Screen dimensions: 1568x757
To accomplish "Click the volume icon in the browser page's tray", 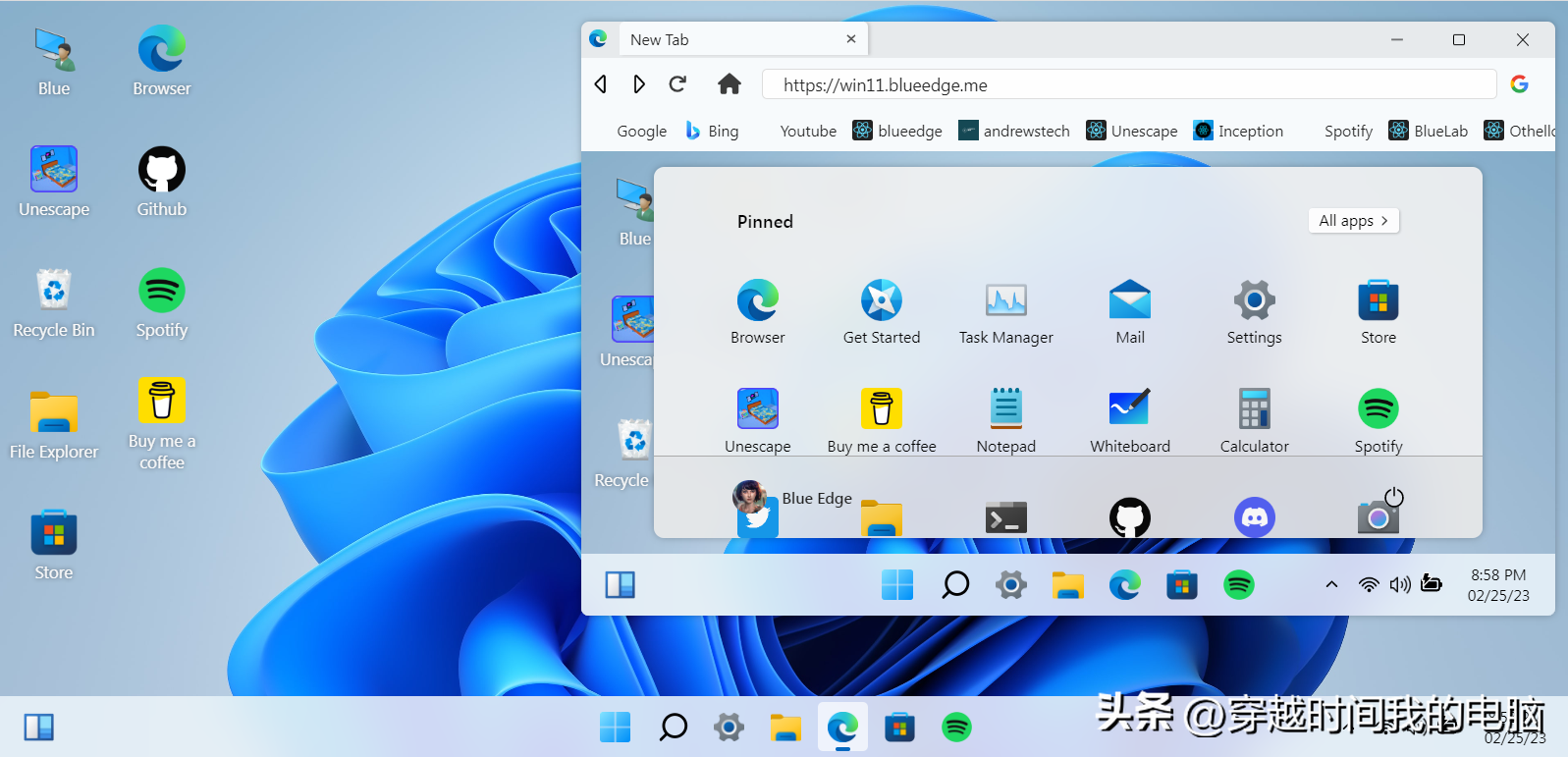I will [1400, 585].
